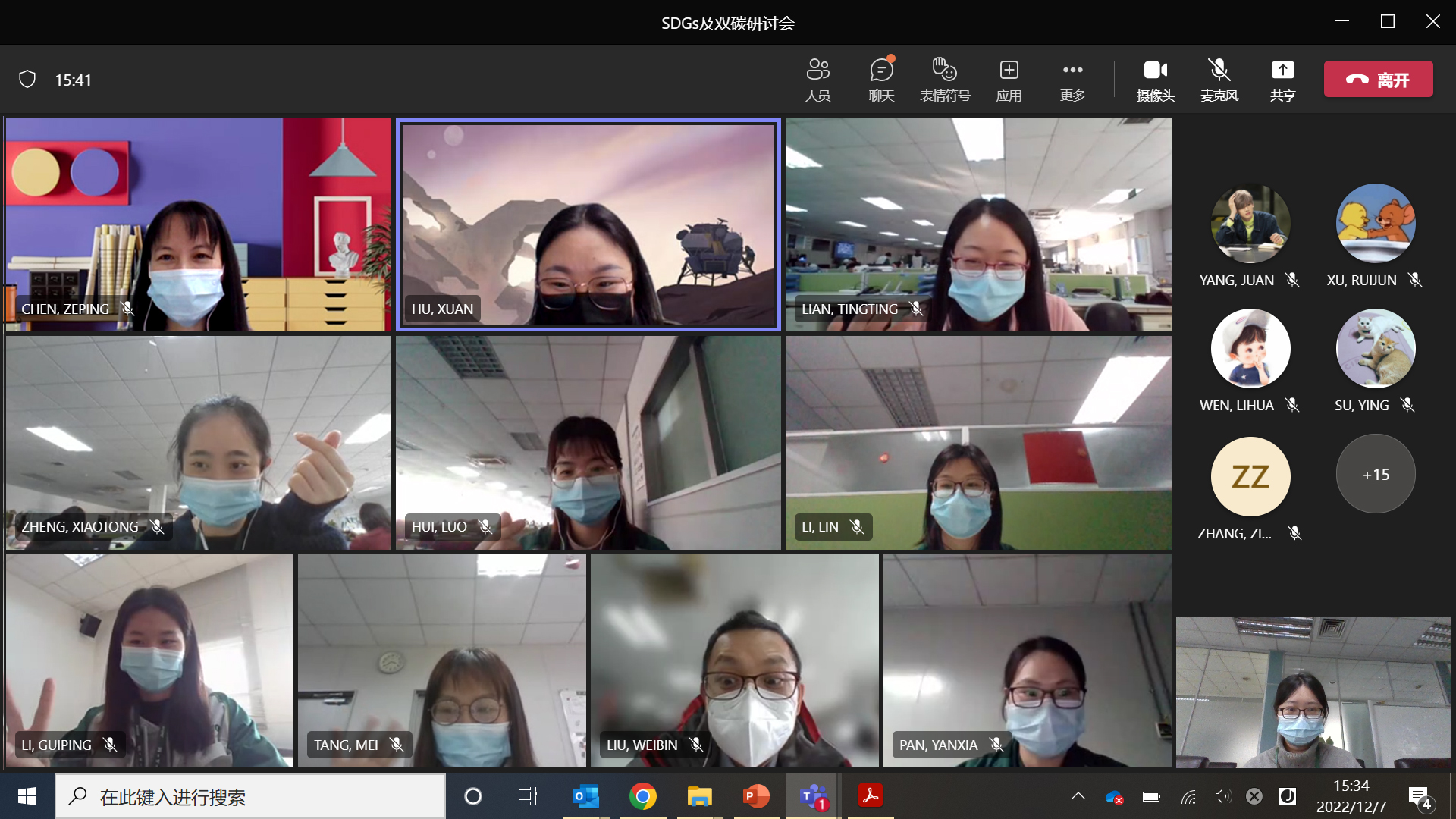
Task: Open the volume control in tray
Action: click(x=1222, y=796)
